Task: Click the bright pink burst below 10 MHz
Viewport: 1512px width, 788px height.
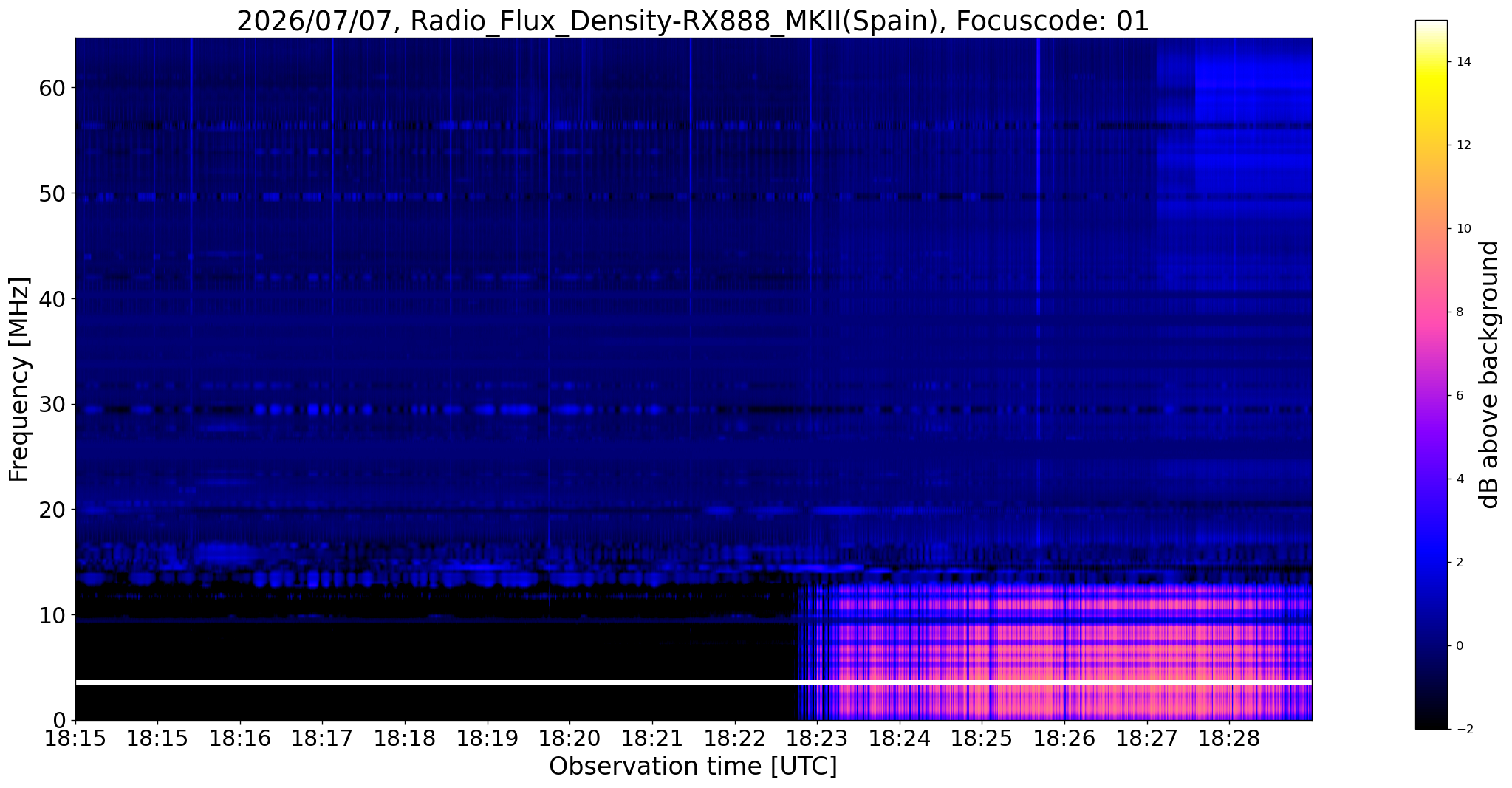Action: click(x=1071, y=650)
